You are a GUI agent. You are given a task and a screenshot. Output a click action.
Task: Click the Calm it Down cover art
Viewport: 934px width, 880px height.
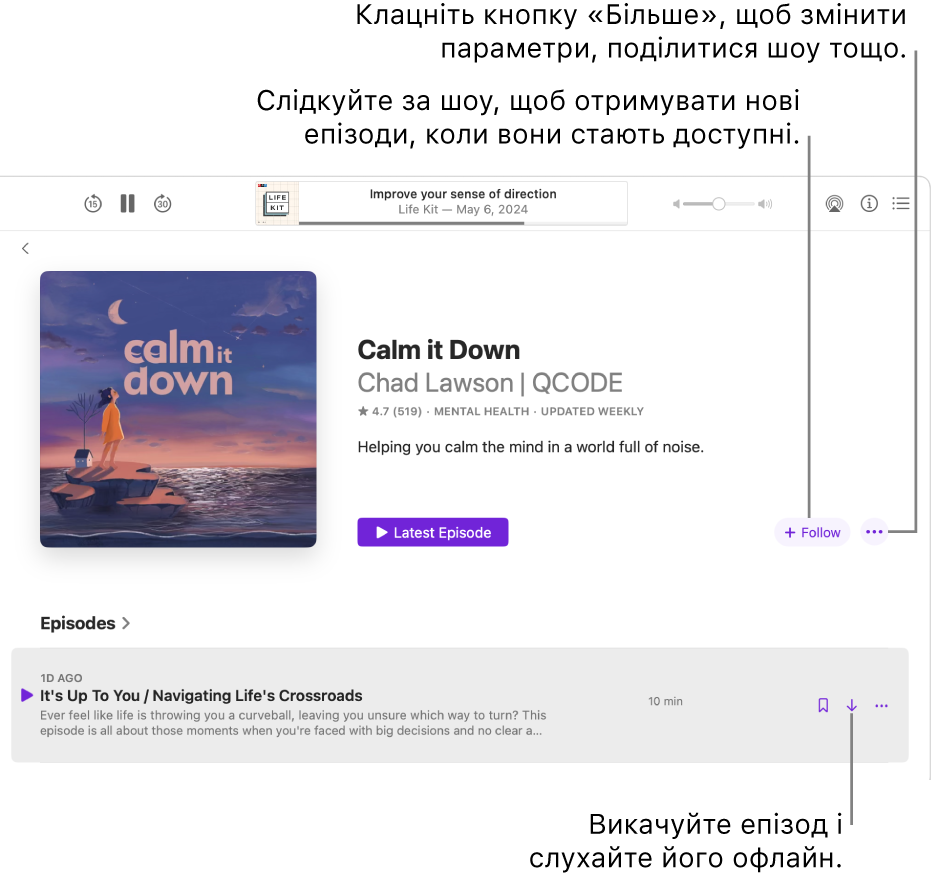click(178, 409)
